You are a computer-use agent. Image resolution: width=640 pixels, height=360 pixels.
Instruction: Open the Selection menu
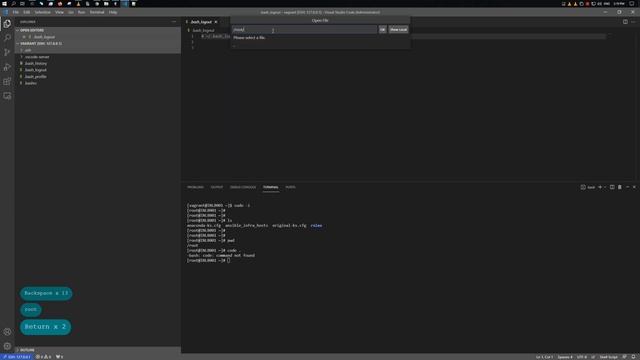pyautogui.click(x=42, y=12)
